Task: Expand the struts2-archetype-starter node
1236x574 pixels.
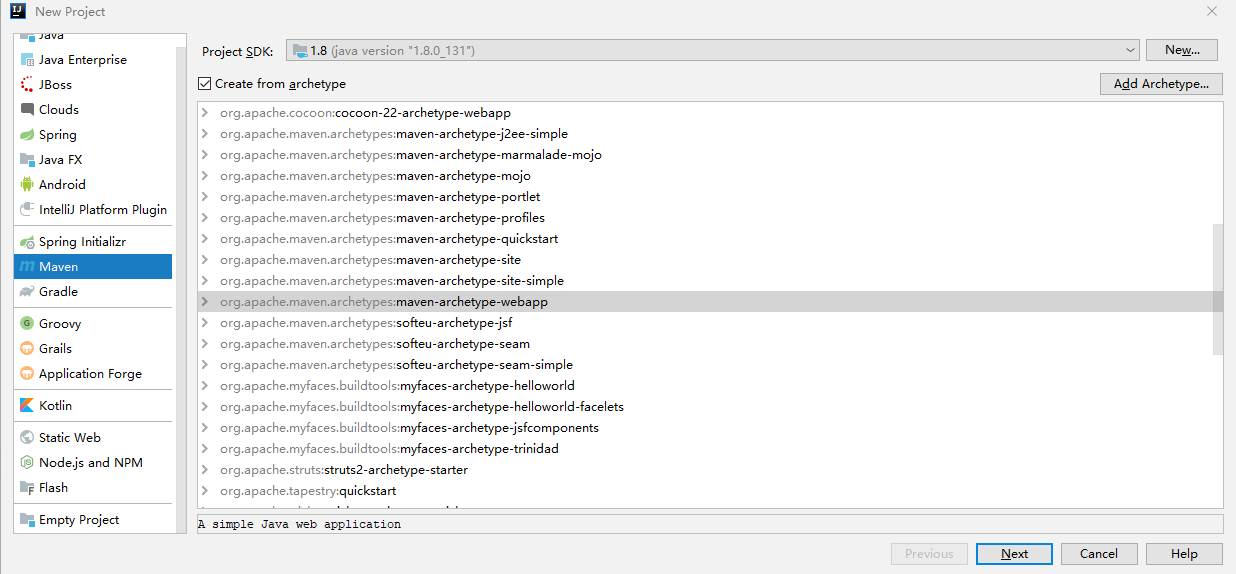Action: pos(205,470)
